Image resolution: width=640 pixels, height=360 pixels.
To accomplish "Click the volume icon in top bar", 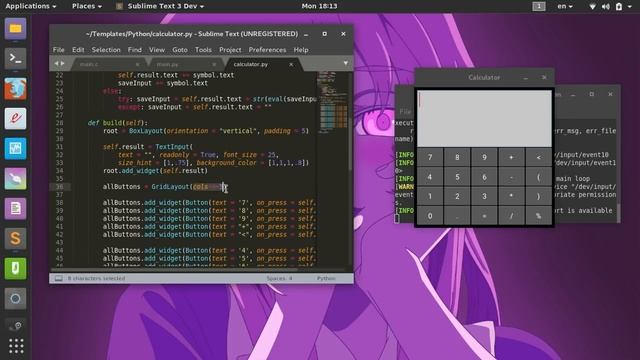I will pyautogui.click(x=606, y=6).
